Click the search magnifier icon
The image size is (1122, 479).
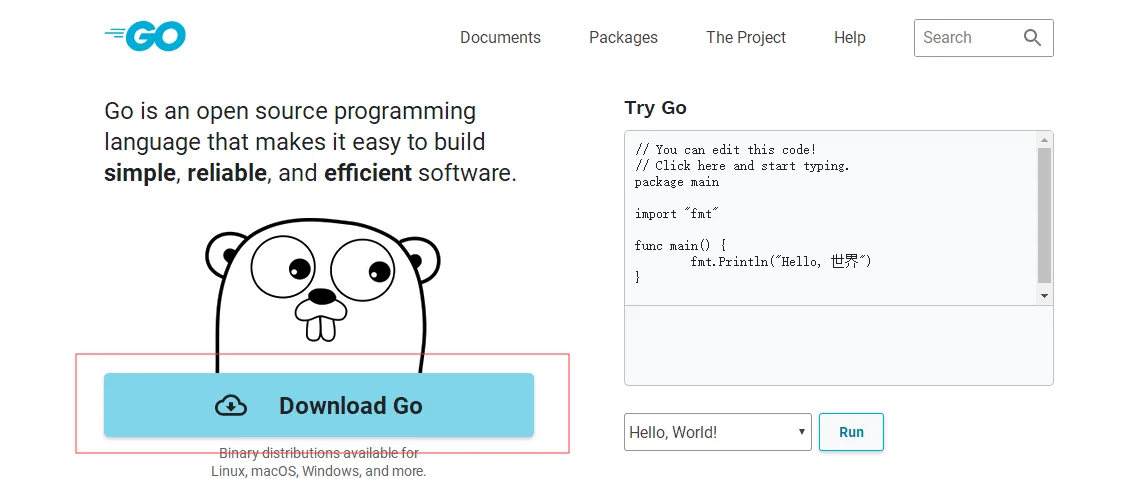(1032, 37)
